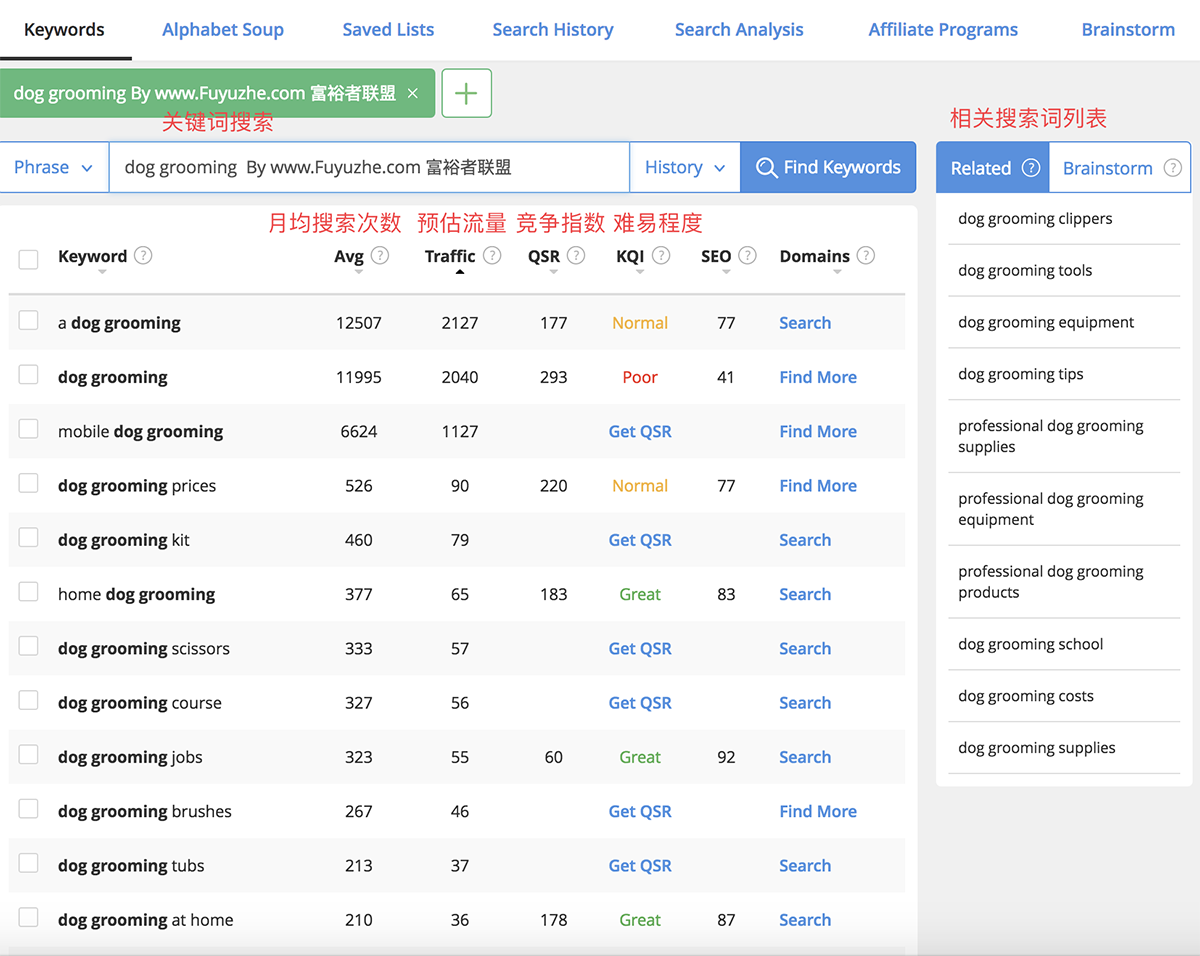
Task: Click the help icon next to QSR column
Action: [x=576, y=255]
